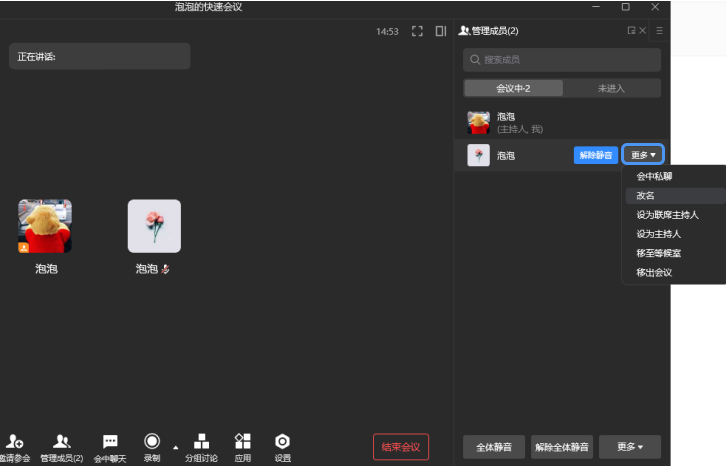
Task: Click the 解除全体静音 button
Action: 562,446
